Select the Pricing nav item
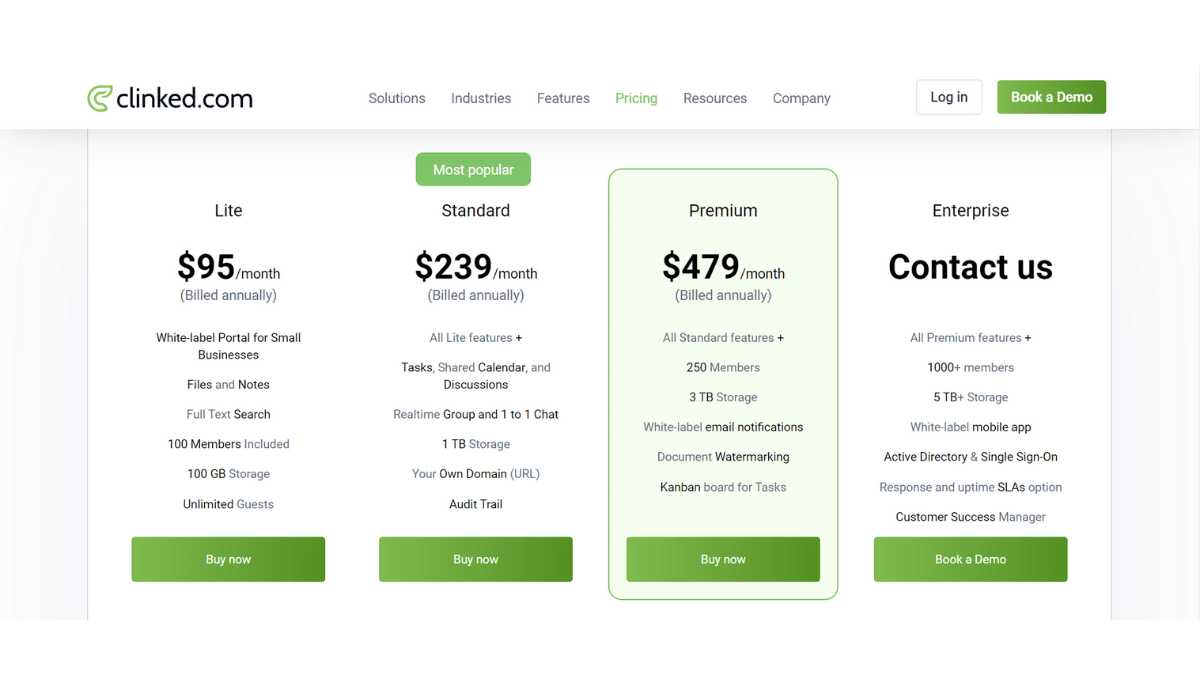The width and height of the screenshot is (1200, 685). click(x=636, y=98)
